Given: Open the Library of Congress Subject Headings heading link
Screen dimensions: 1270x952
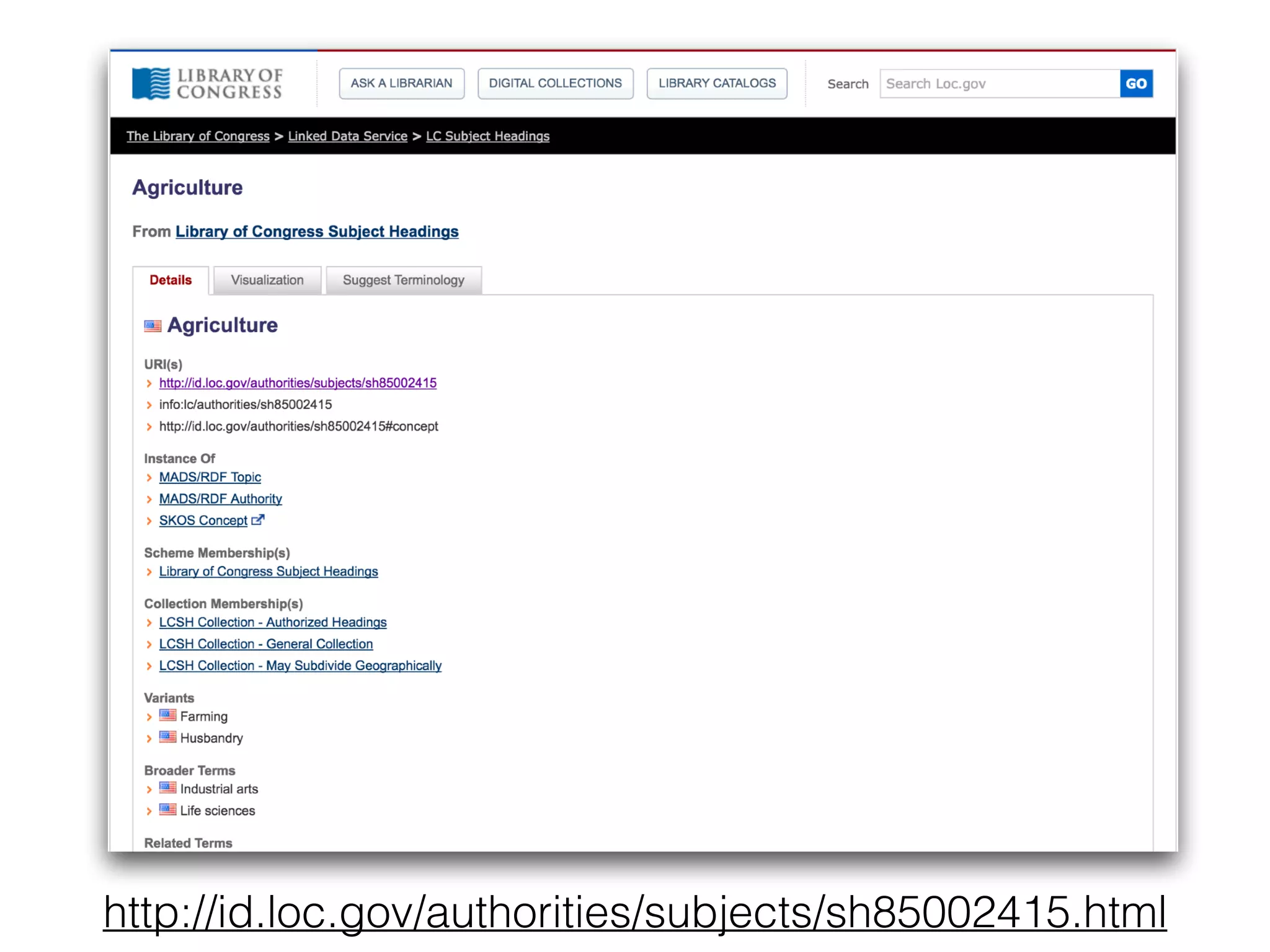Looking at the screenshot, I should pos(317,232).
